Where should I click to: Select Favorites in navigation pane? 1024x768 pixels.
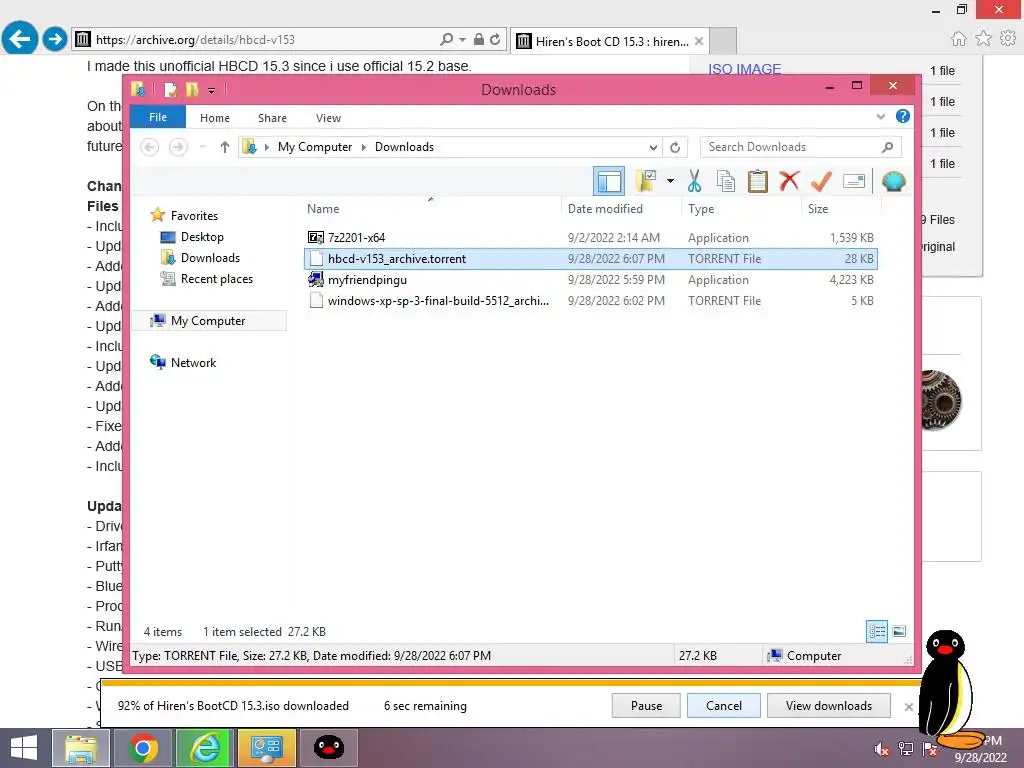(x=194, y=216)
